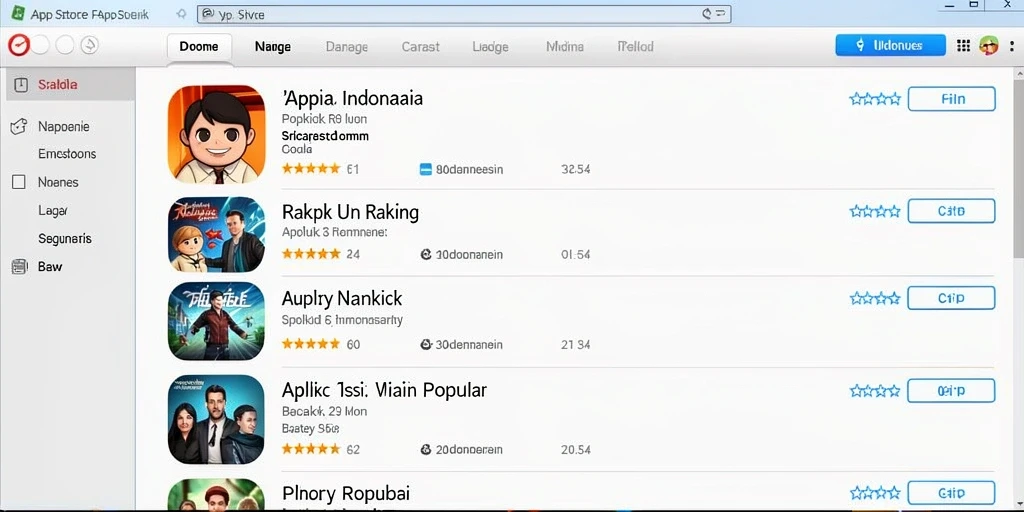Open the Rakpk Un Raking title
Screen dimensions: 1024x512
point(350,212)
